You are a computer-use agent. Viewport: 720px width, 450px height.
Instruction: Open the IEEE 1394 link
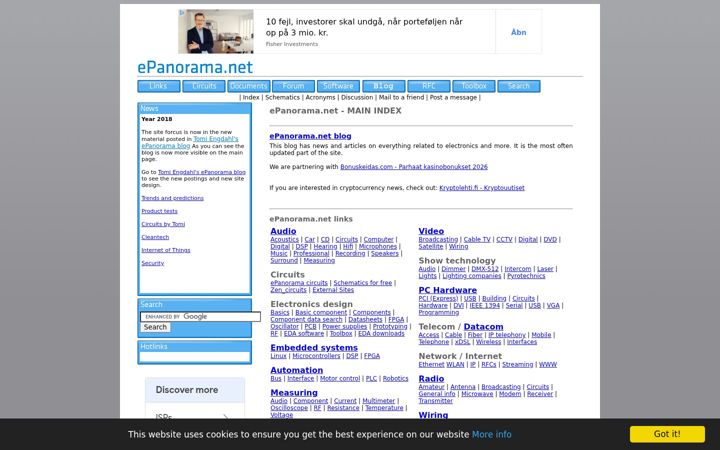click(x=486, y=305)
